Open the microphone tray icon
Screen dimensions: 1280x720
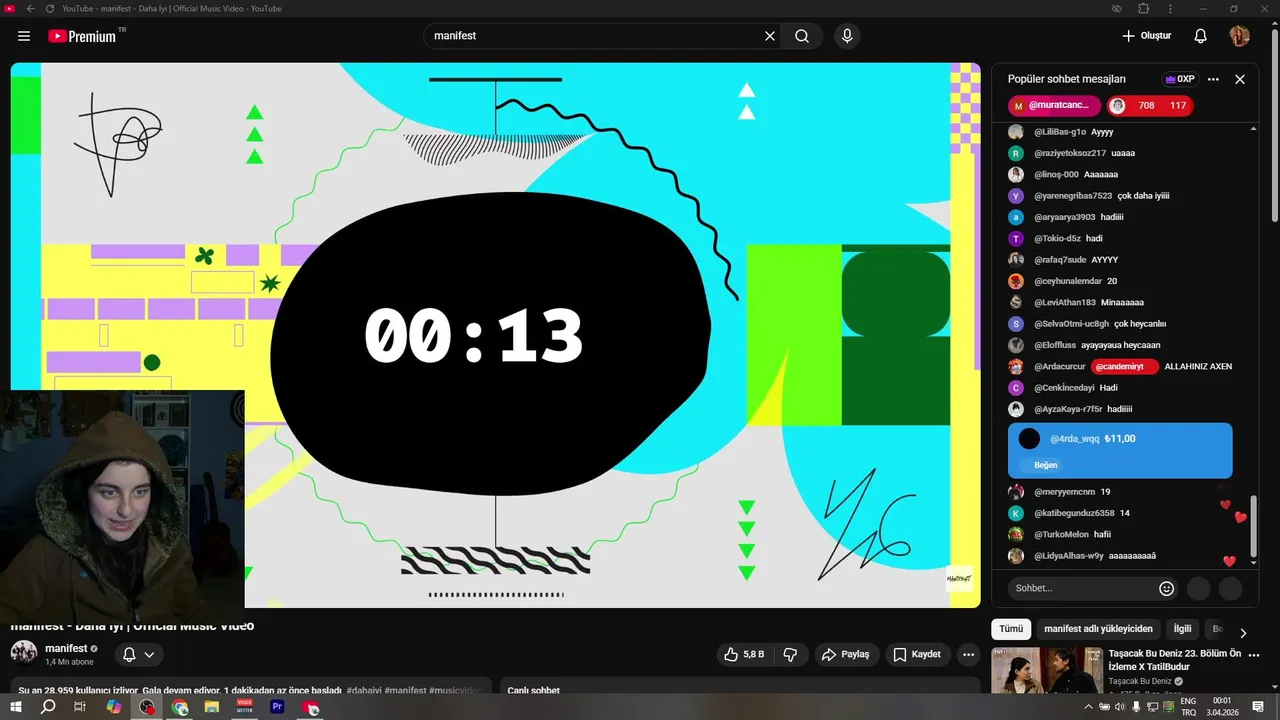click(x=1135, y=707)
